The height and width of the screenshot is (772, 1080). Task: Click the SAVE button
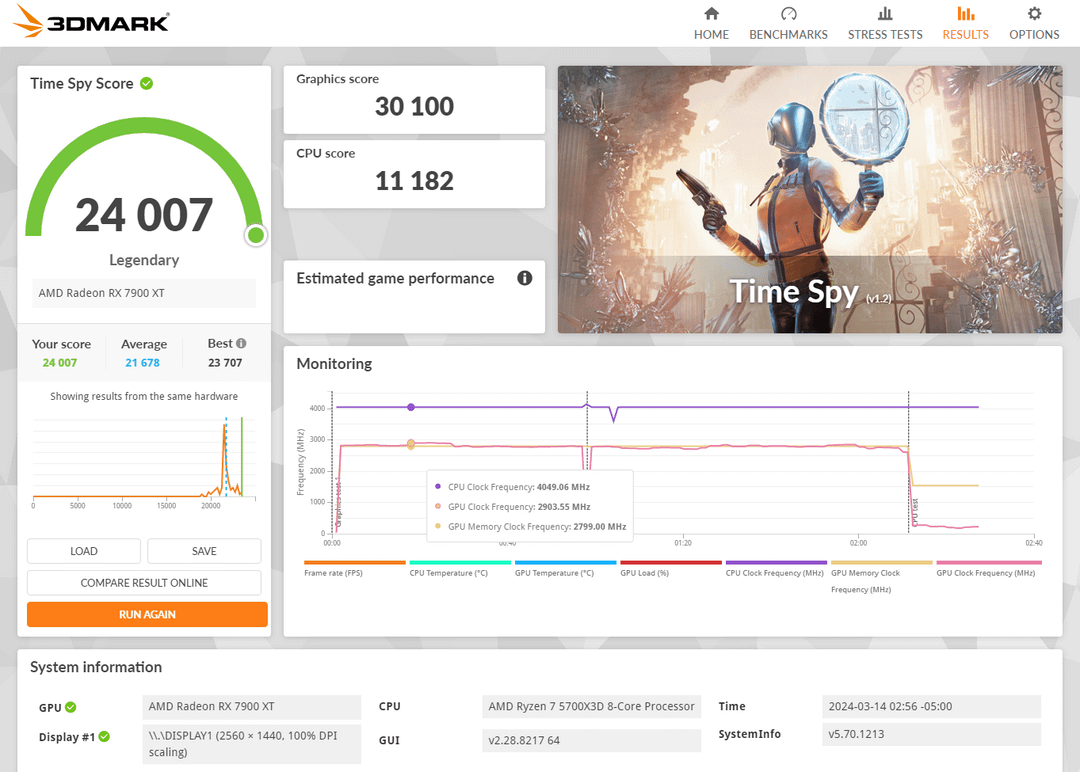tap(205, 551)
